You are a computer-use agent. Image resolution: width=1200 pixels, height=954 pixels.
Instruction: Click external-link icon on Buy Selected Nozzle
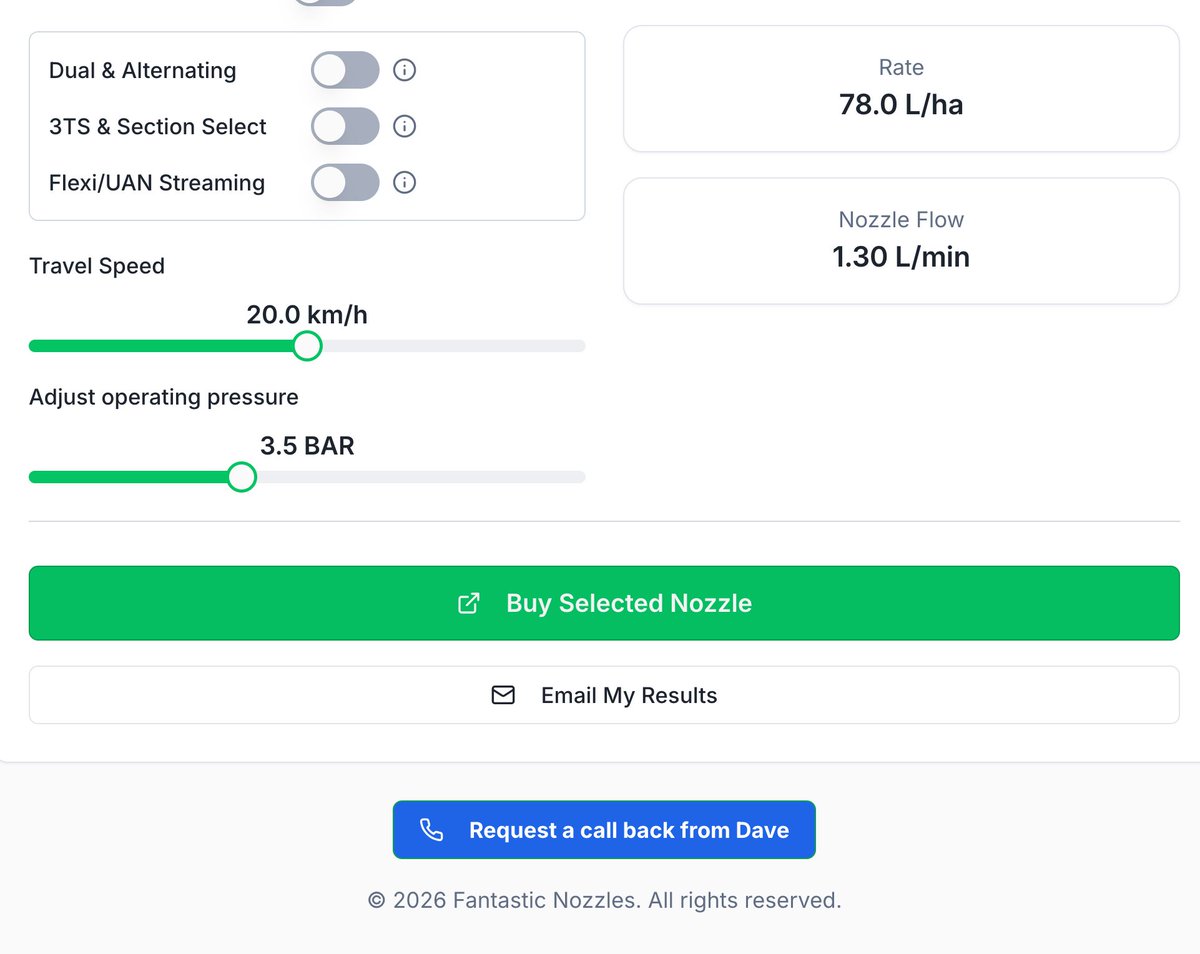[468, 603]
